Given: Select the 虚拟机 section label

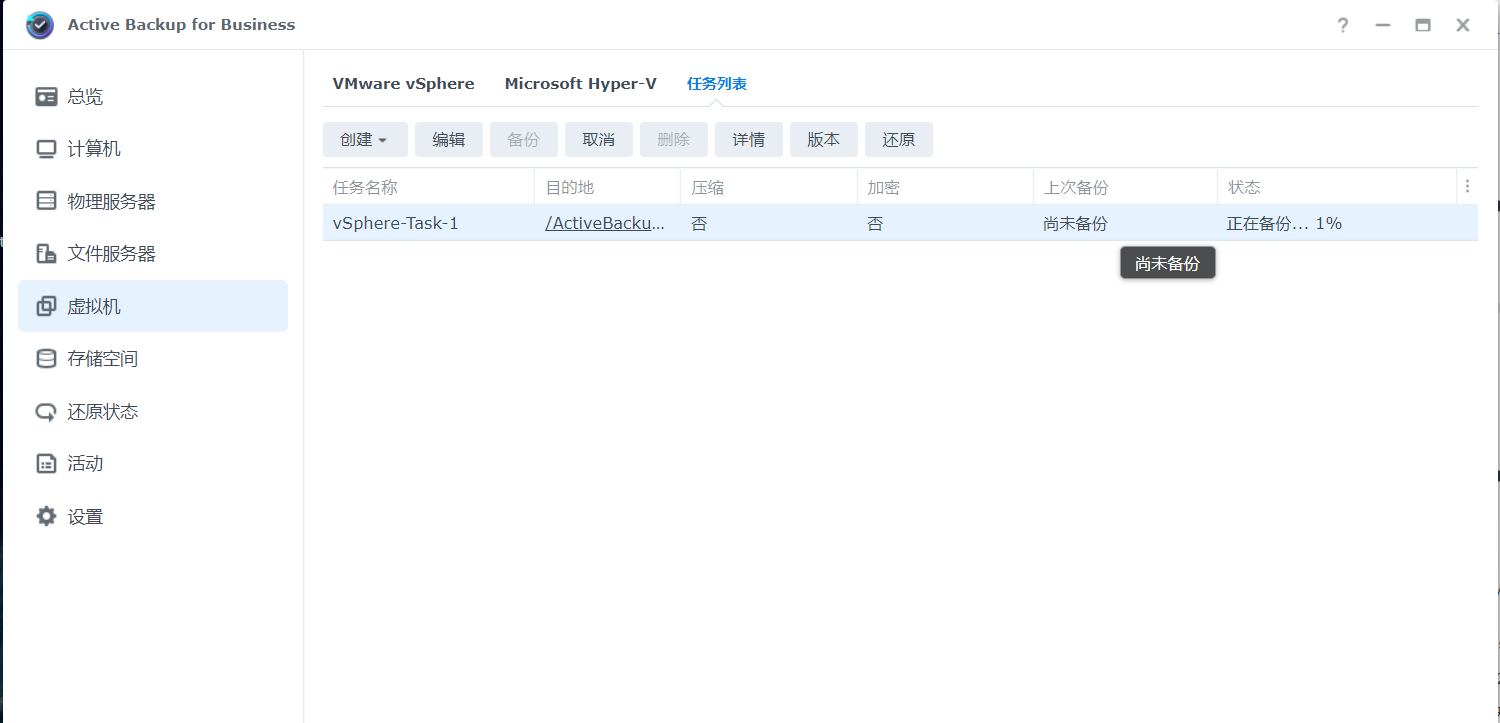Looking at the screenshot, I should [94, 306].
